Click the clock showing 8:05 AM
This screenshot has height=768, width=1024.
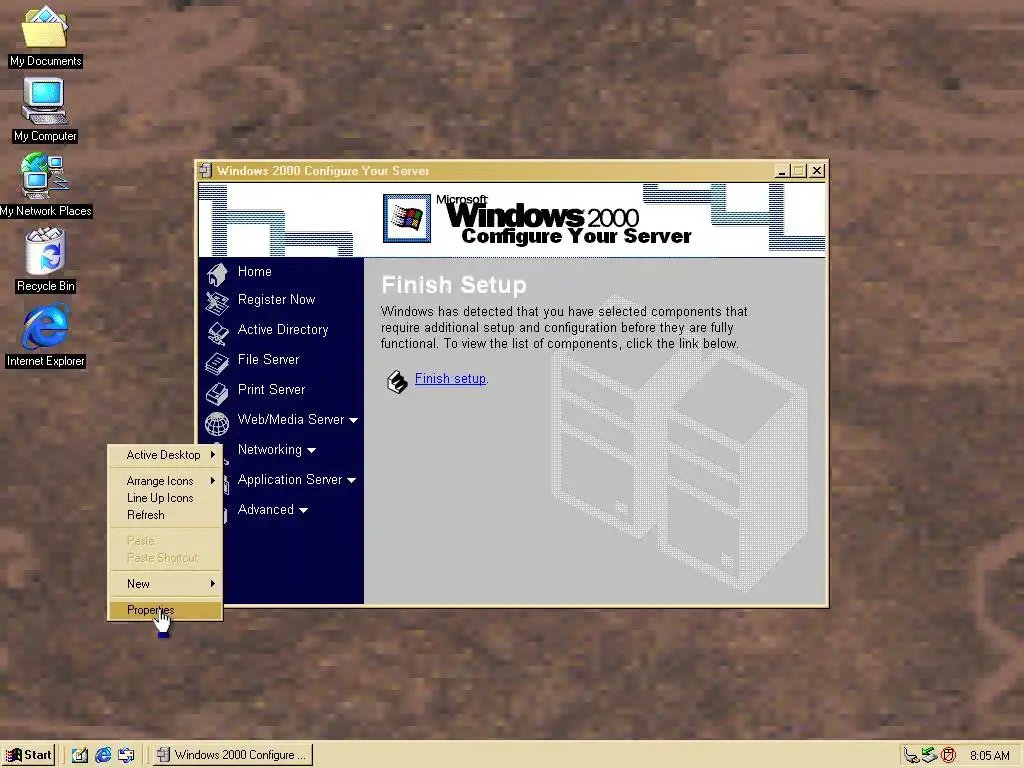click(989, 756)
